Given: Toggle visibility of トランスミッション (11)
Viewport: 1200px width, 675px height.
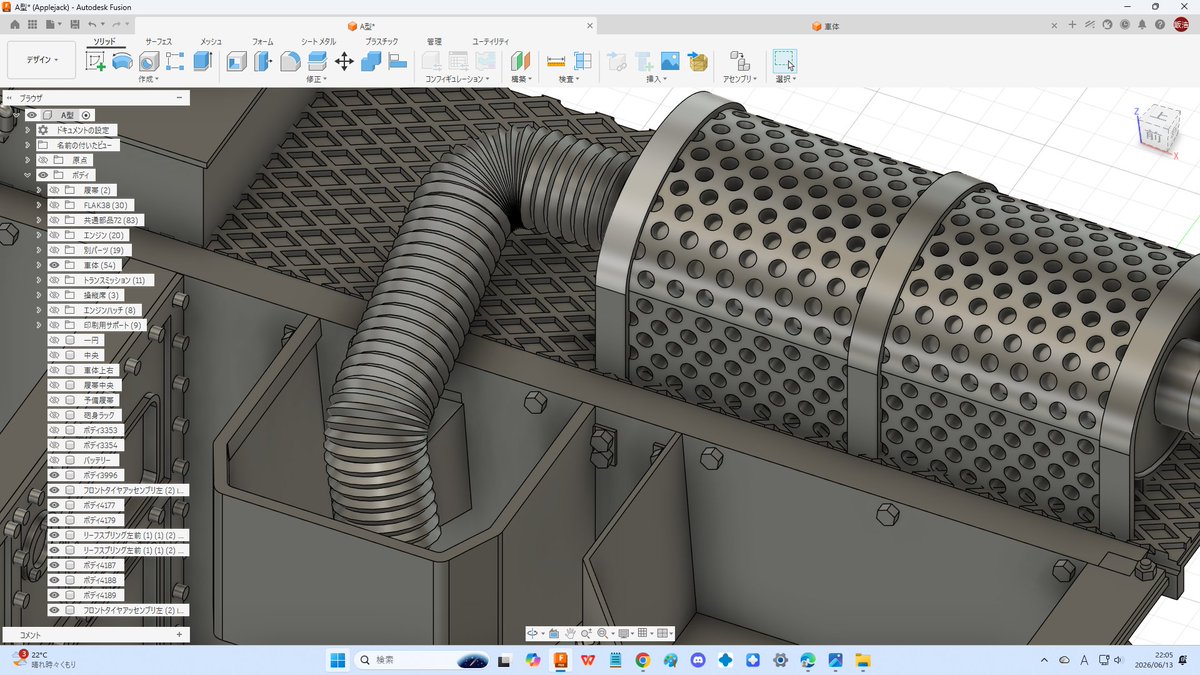Looking at the screenshot, I should (x=55, y=280).
